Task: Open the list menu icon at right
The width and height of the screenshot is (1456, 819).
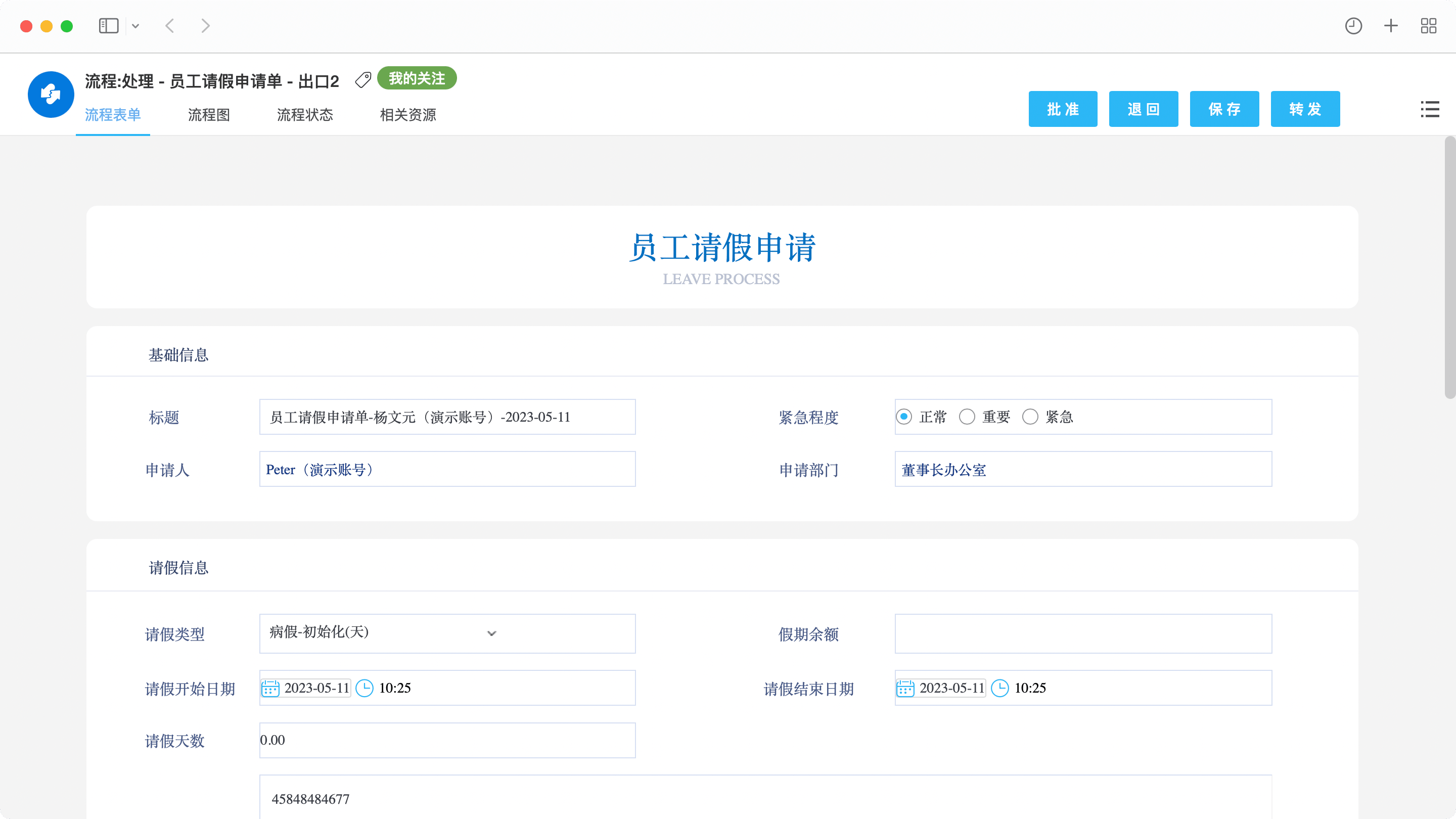Action: coord(1430,109)
